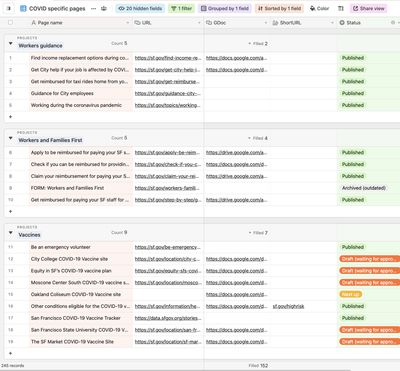Image resolution: width=400 pixels, height=371 pixels.
Task: Open the sf.gov/get-city-help URL link
Action: (168, 70)
